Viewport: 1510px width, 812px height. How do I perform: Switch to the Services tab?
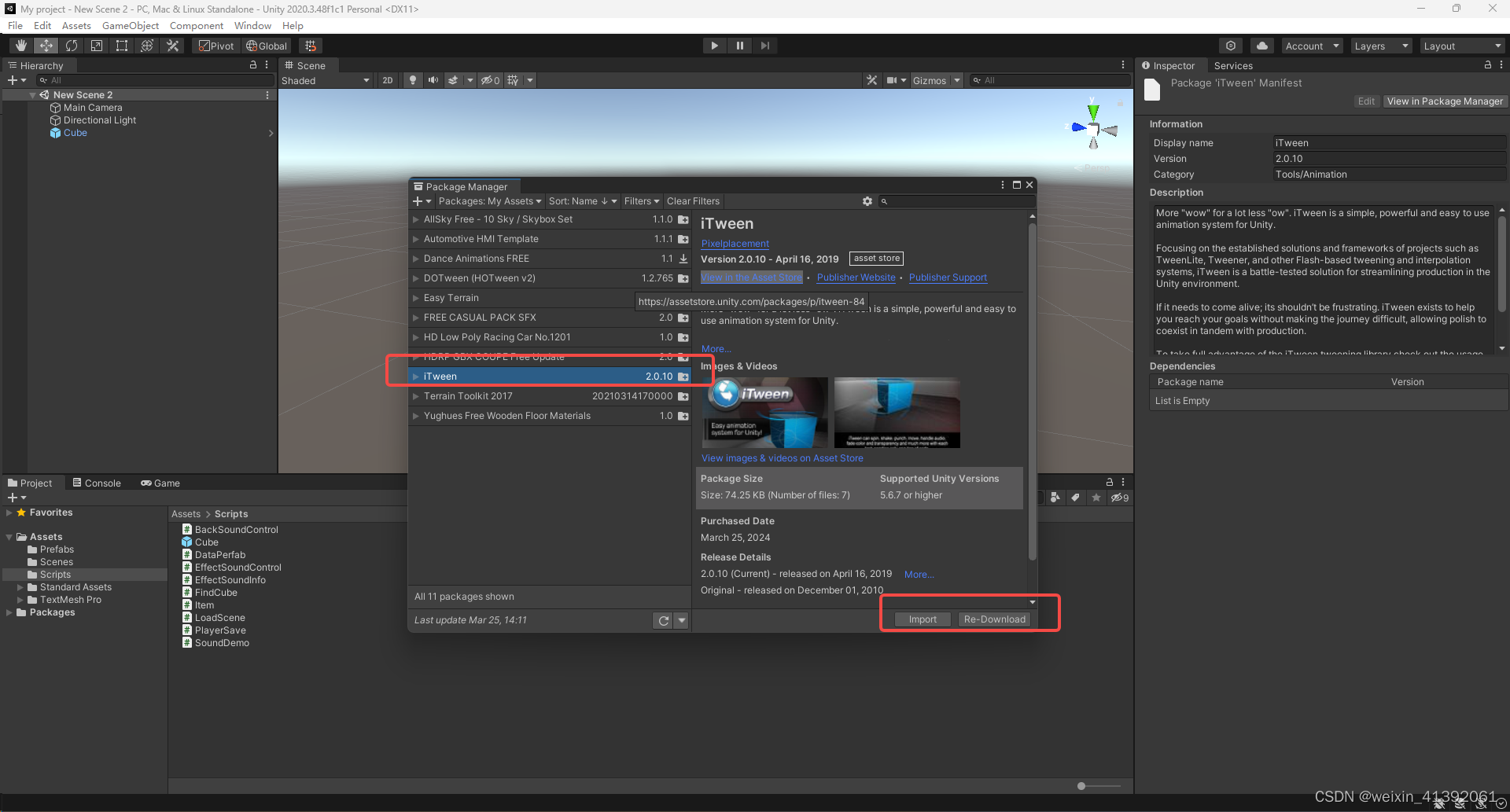point(1233,66)
